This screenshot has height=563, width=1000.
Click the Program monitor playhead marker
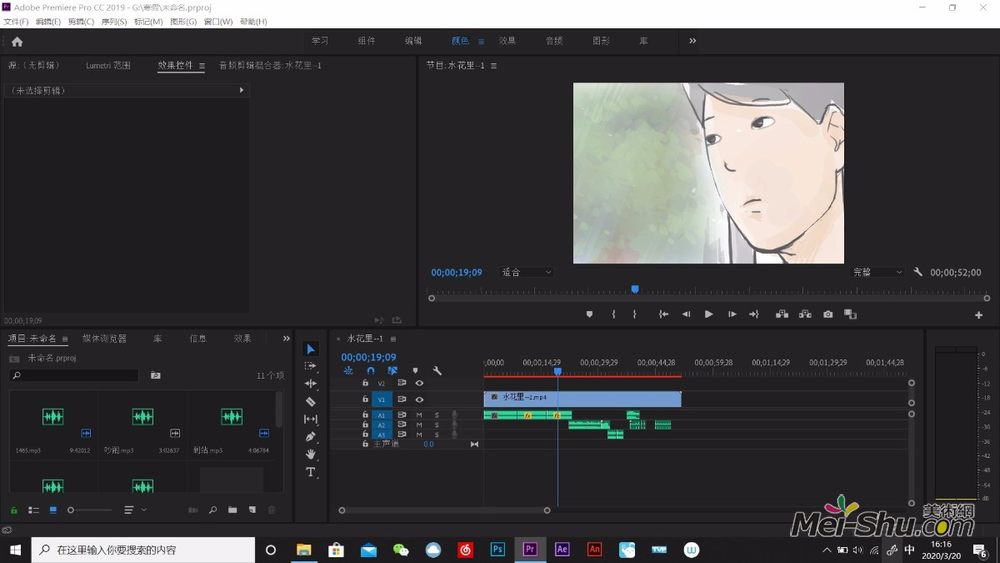point(635,289)
